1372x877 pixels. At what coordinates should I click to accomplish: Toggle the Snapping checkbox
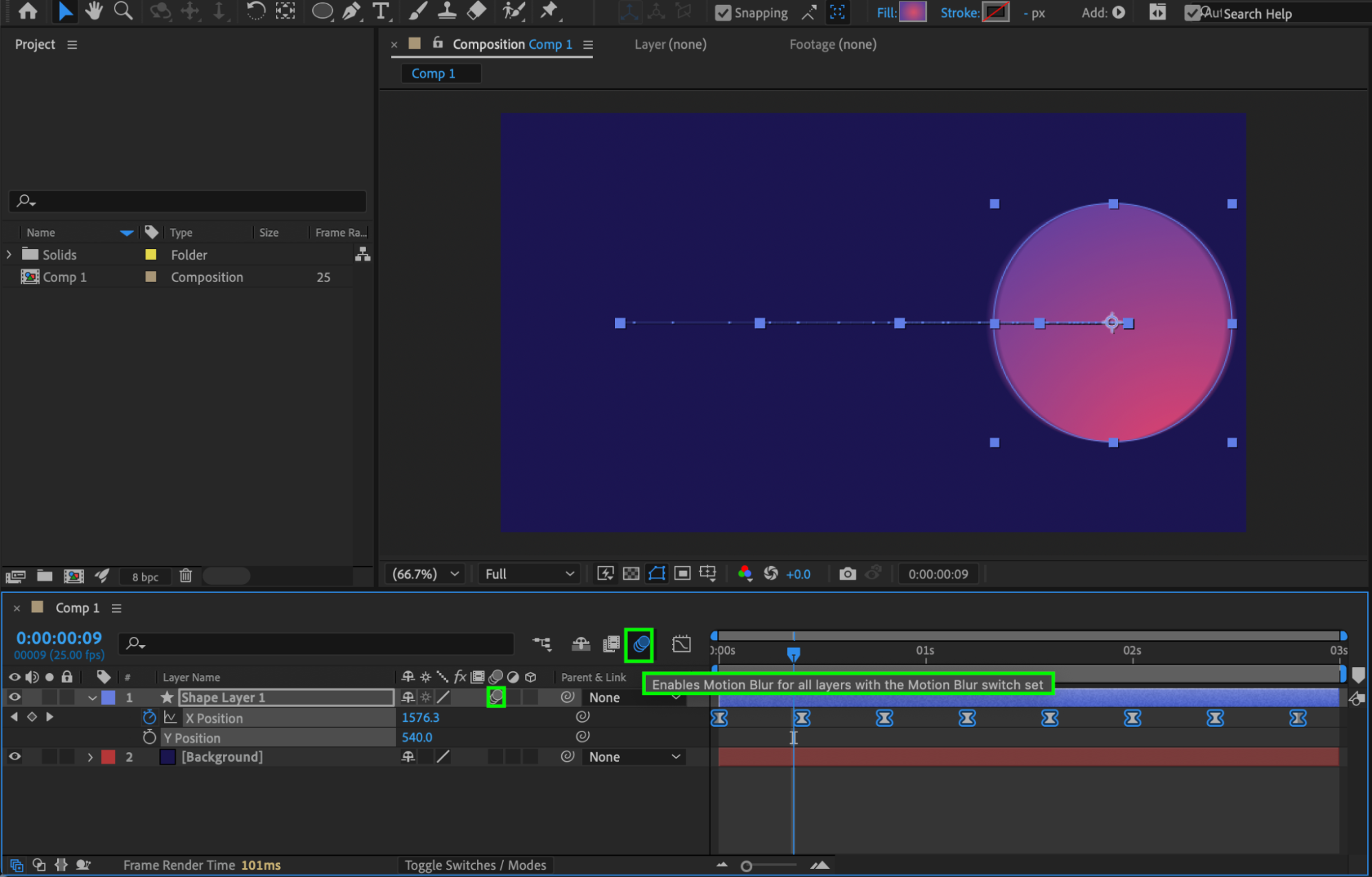point(723,12)
